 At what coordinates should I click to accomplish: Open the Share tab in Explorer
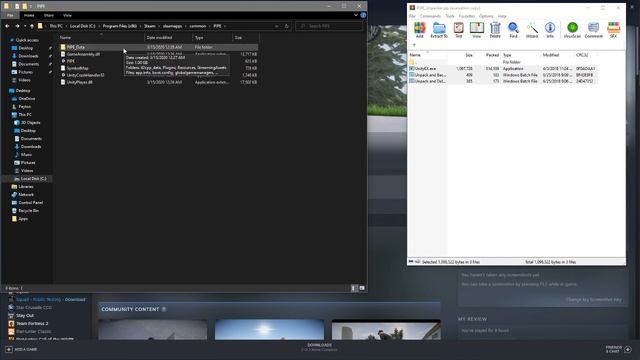49,15
